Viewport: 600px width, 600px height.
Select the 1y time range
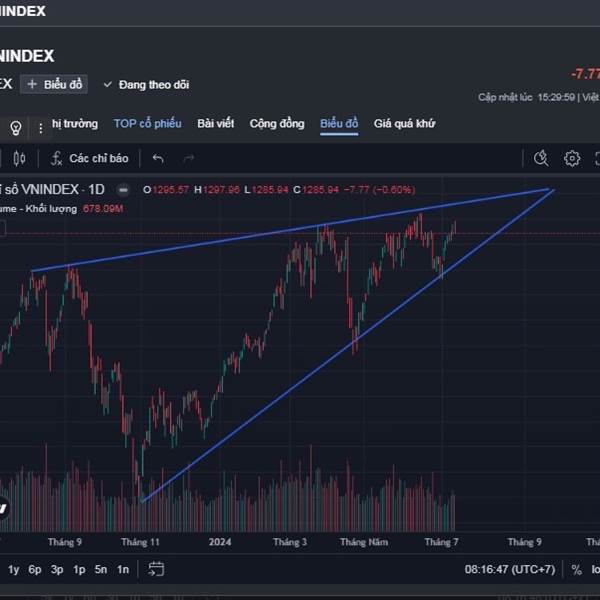pyautogui.click(x=14, y=570)
